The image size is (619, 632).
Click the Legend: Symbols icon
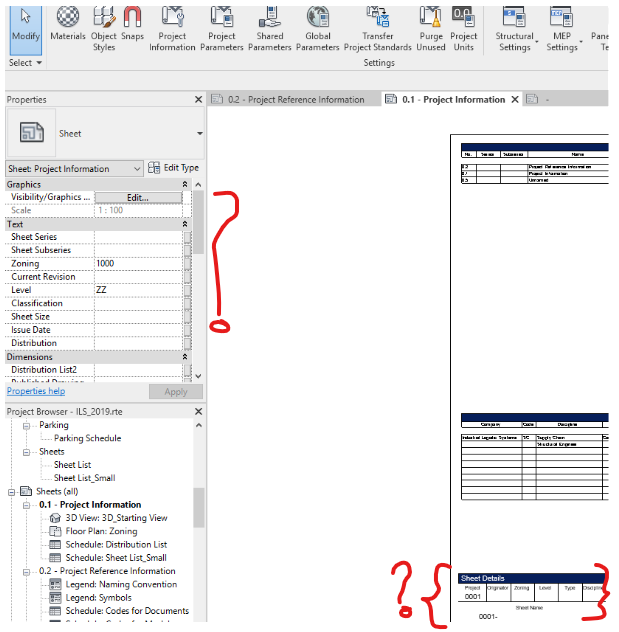coord(55,598)
